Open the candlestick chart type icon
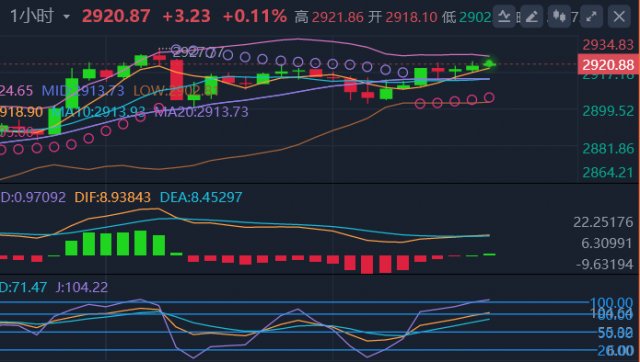 click(x=559, y=17)
